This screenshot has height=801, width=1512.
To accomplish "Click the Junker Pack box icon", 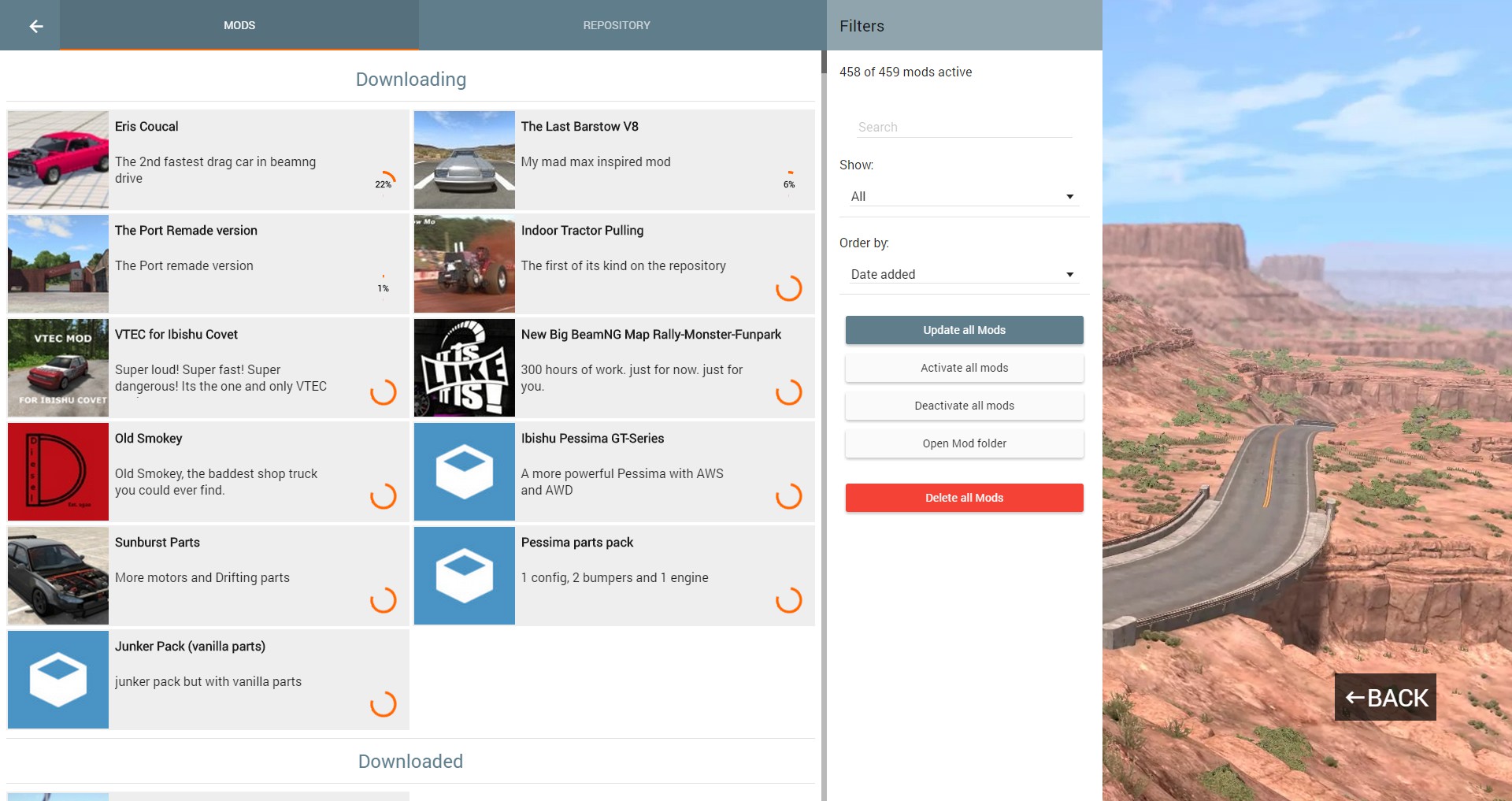I will pyautogui.click(x=58, y=680).
